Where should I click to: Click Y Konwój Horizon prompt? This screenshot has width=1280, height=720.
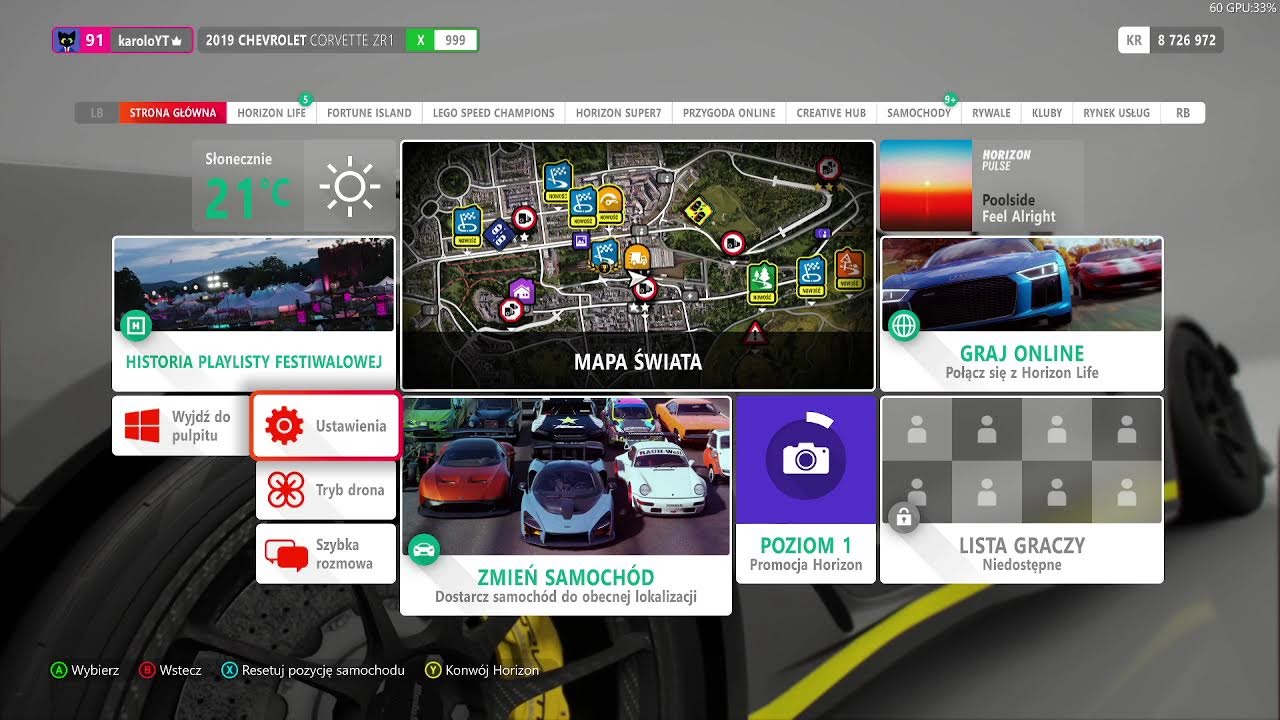click(x=482, y=670)
